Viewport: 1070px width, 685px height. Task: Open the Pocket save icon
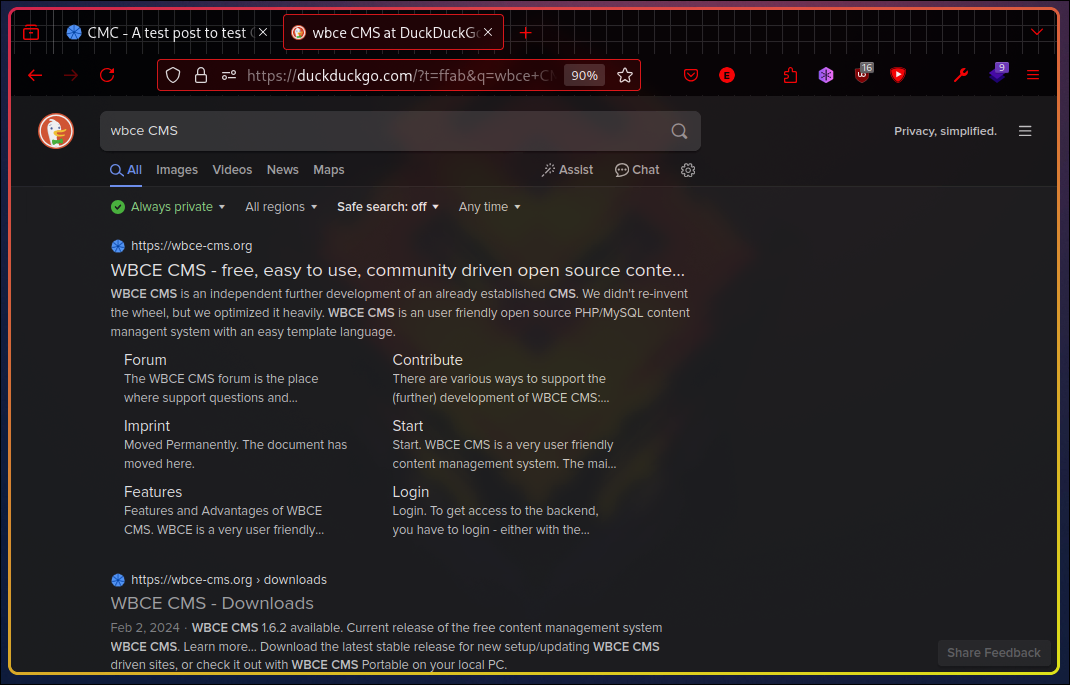click(x=691, y=75)
